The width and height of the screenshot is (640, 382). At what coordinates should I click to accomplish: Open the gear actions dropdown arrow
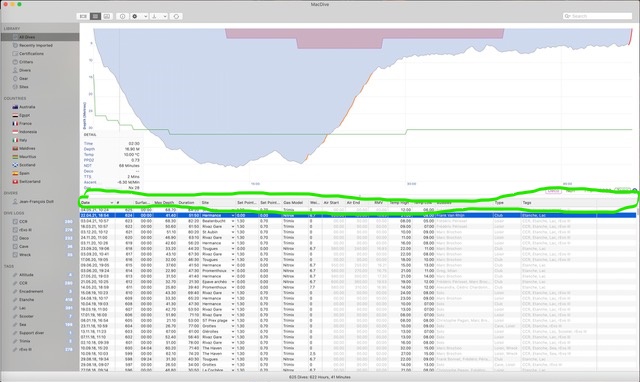145,16
